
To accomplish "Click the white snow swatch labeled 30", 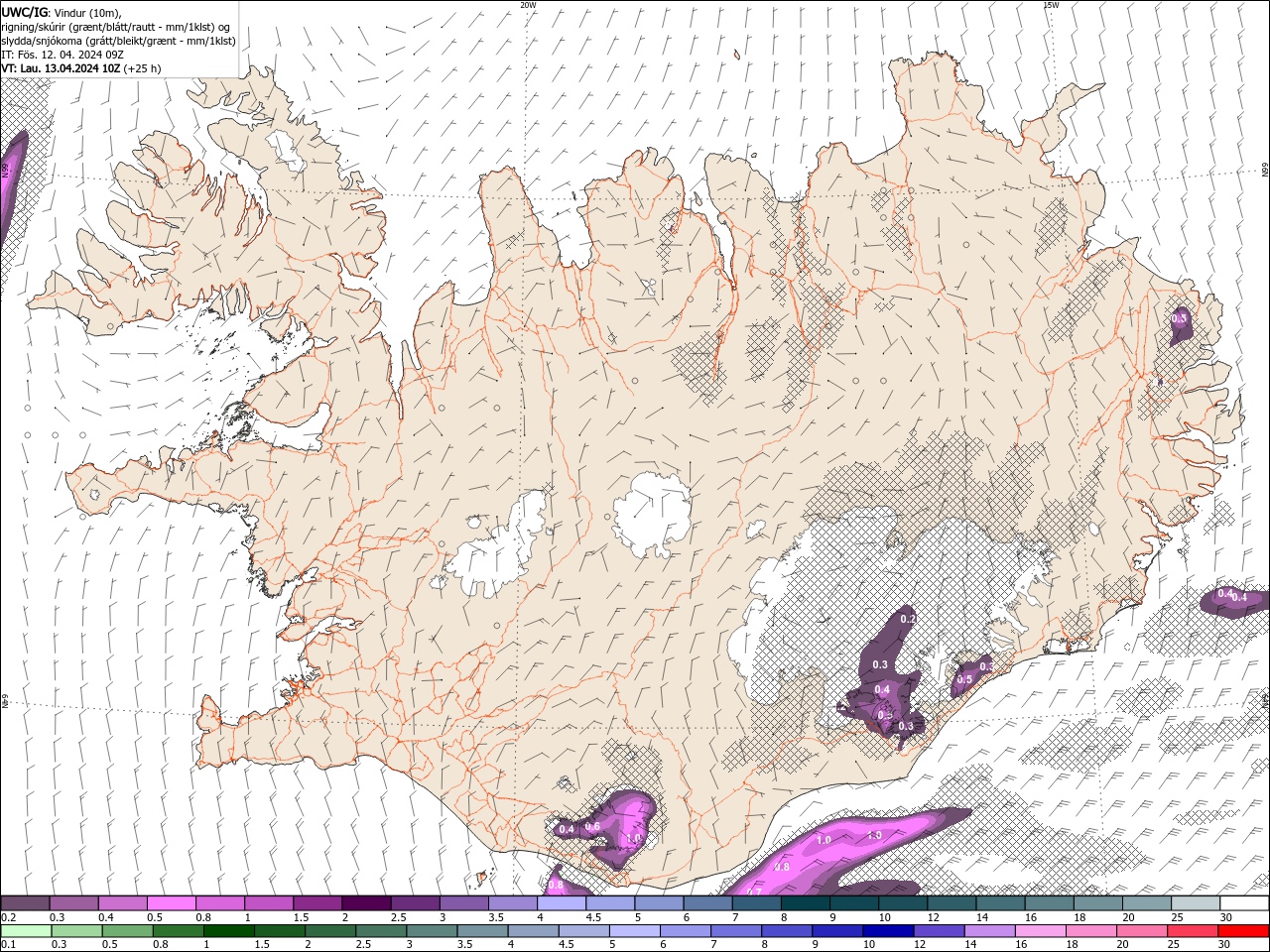I will click(x=1245, y=903).
